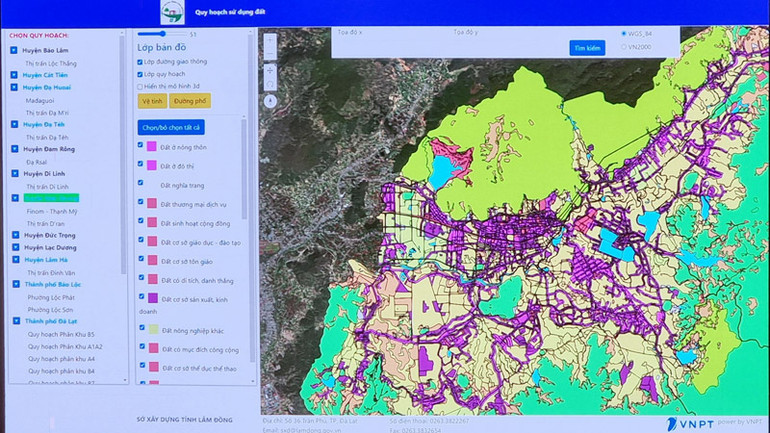770x433 pixels.
Task: Toggle the Huyện Đức Trọng expander
Action: [x=14, y=235]
